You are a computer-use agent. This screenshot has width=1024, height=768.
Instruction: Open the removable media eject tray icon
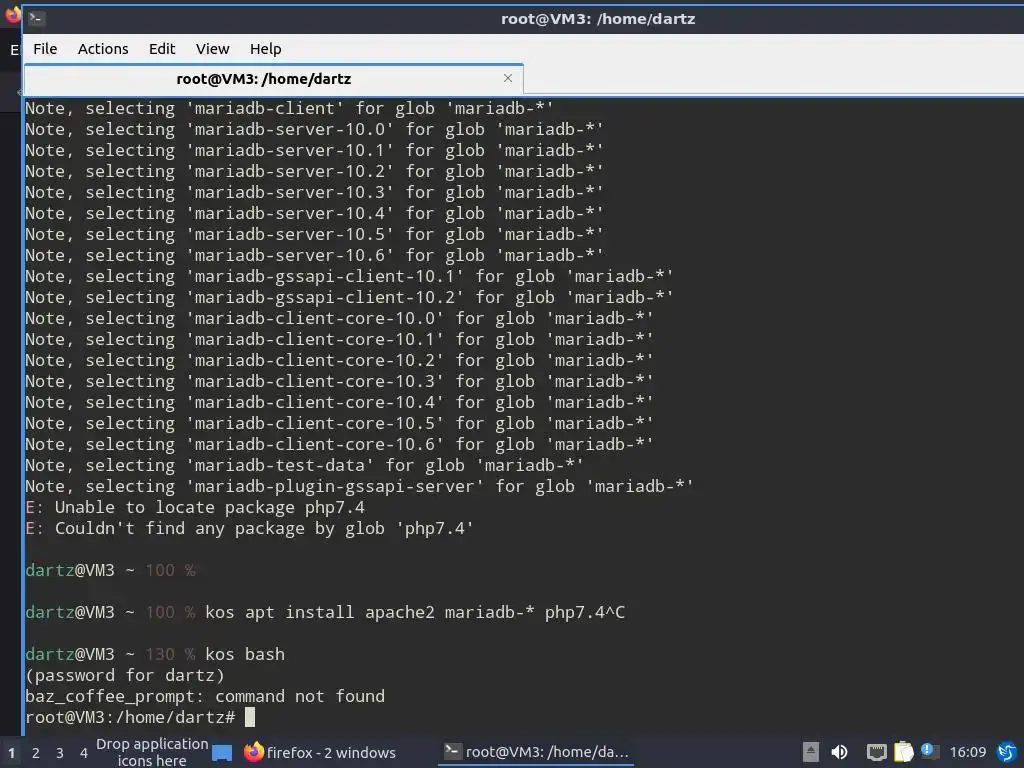click(x=810, y=752)
